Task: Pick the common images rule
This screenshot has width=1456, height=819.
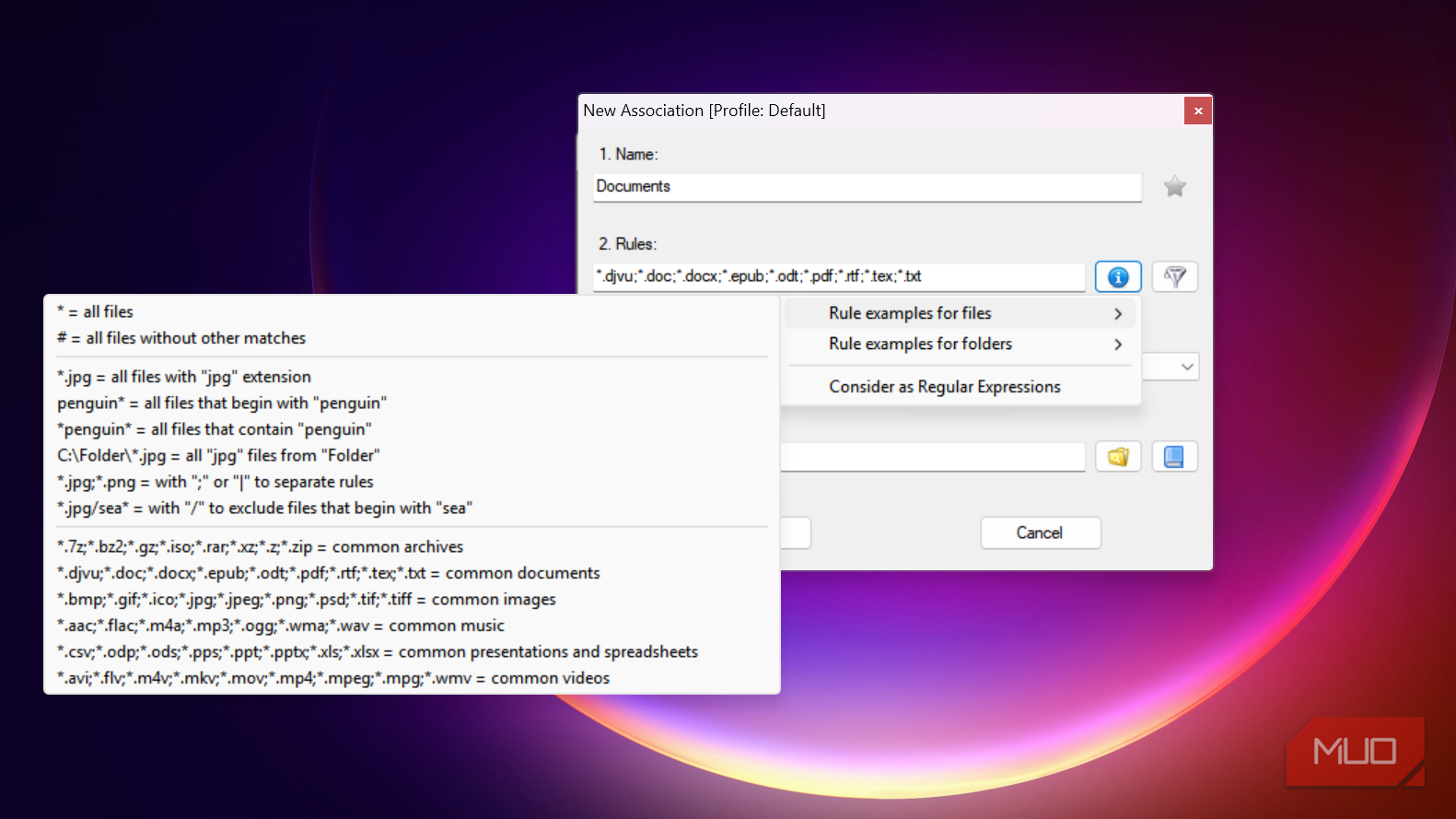Action: pos(412,600)
